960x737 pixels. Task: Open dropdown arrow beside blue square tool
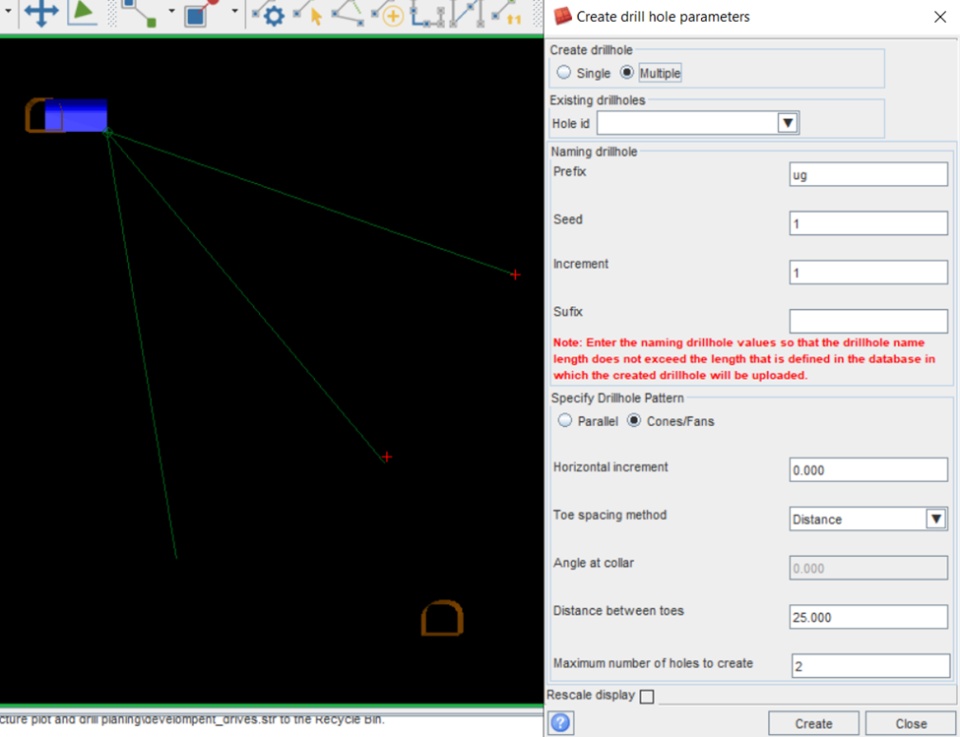tap(234, 12)
